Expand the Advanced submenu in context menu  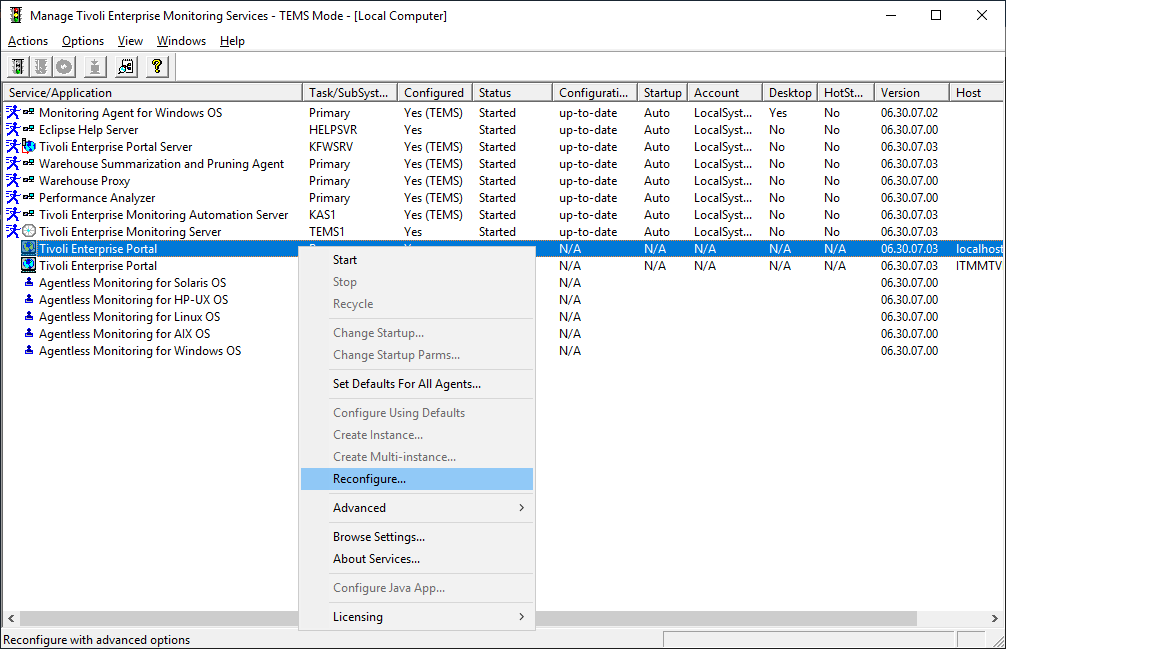(417, 508)
